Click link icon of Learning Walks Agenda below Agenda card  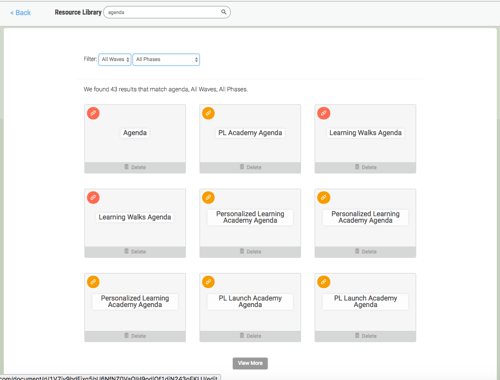click(93, 198)
